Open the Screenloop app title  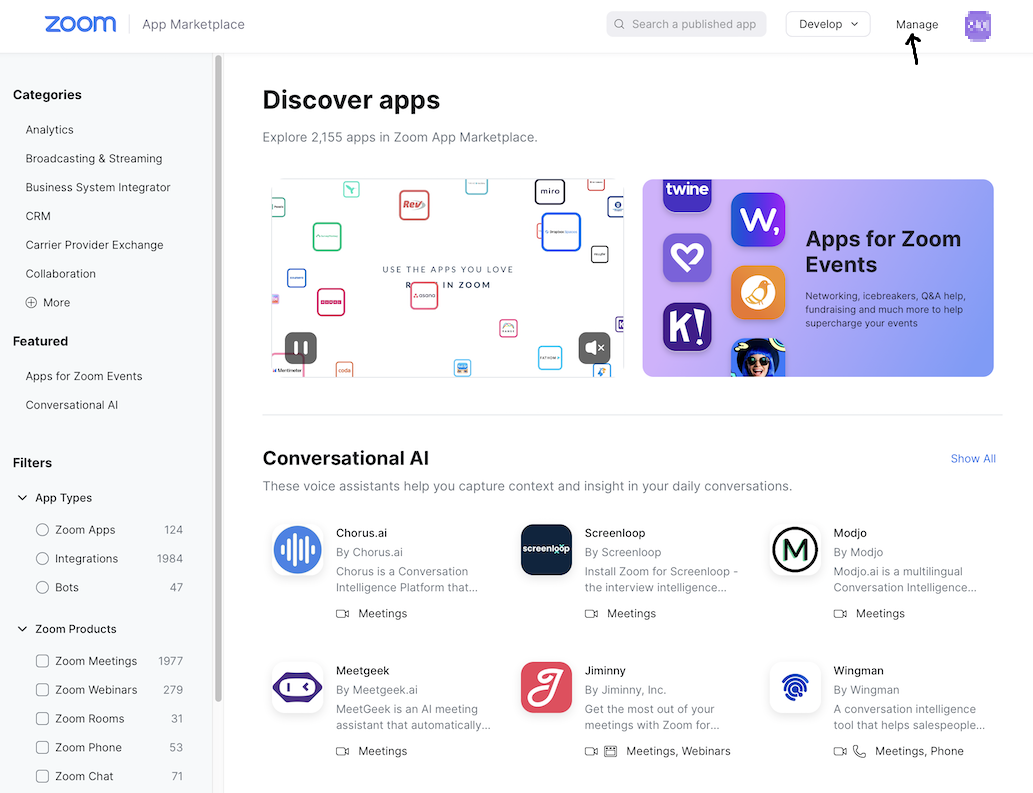pyautogui.click(x=615, y=533)
